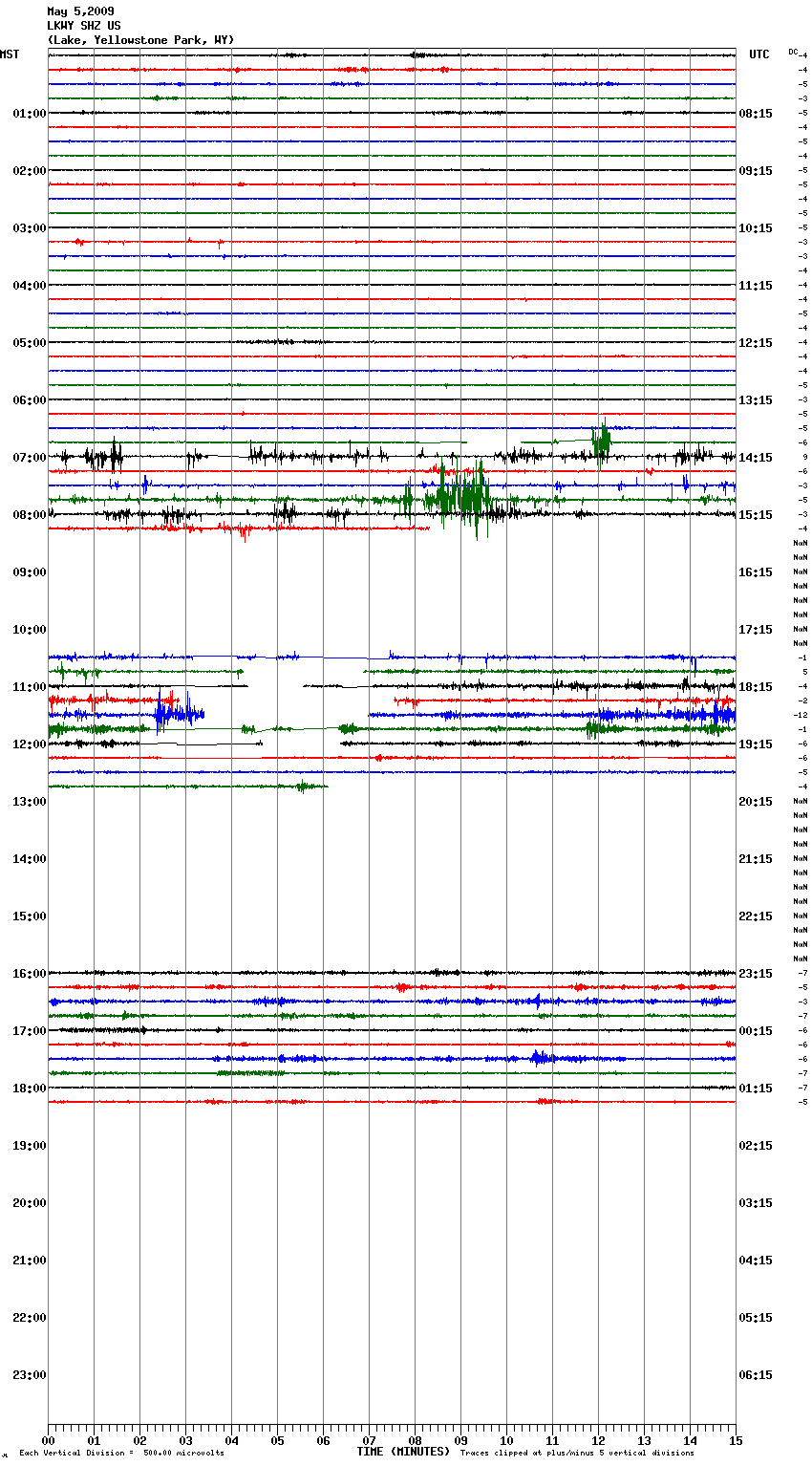The image size is (812, 1466).
Task: Click minute-axis tick label '05' at bottom
Action: (x=277, y=1440)
